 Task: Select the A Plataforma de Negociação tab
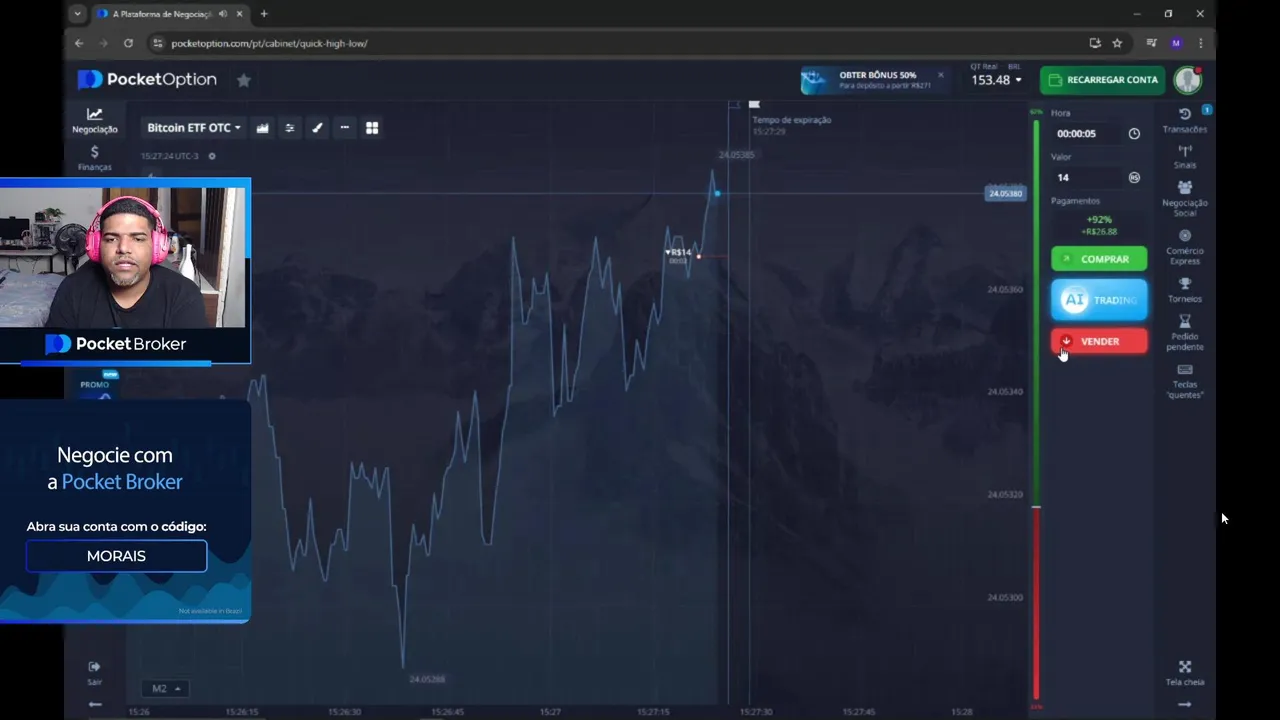pyautogui.click(x=161, y=14)
